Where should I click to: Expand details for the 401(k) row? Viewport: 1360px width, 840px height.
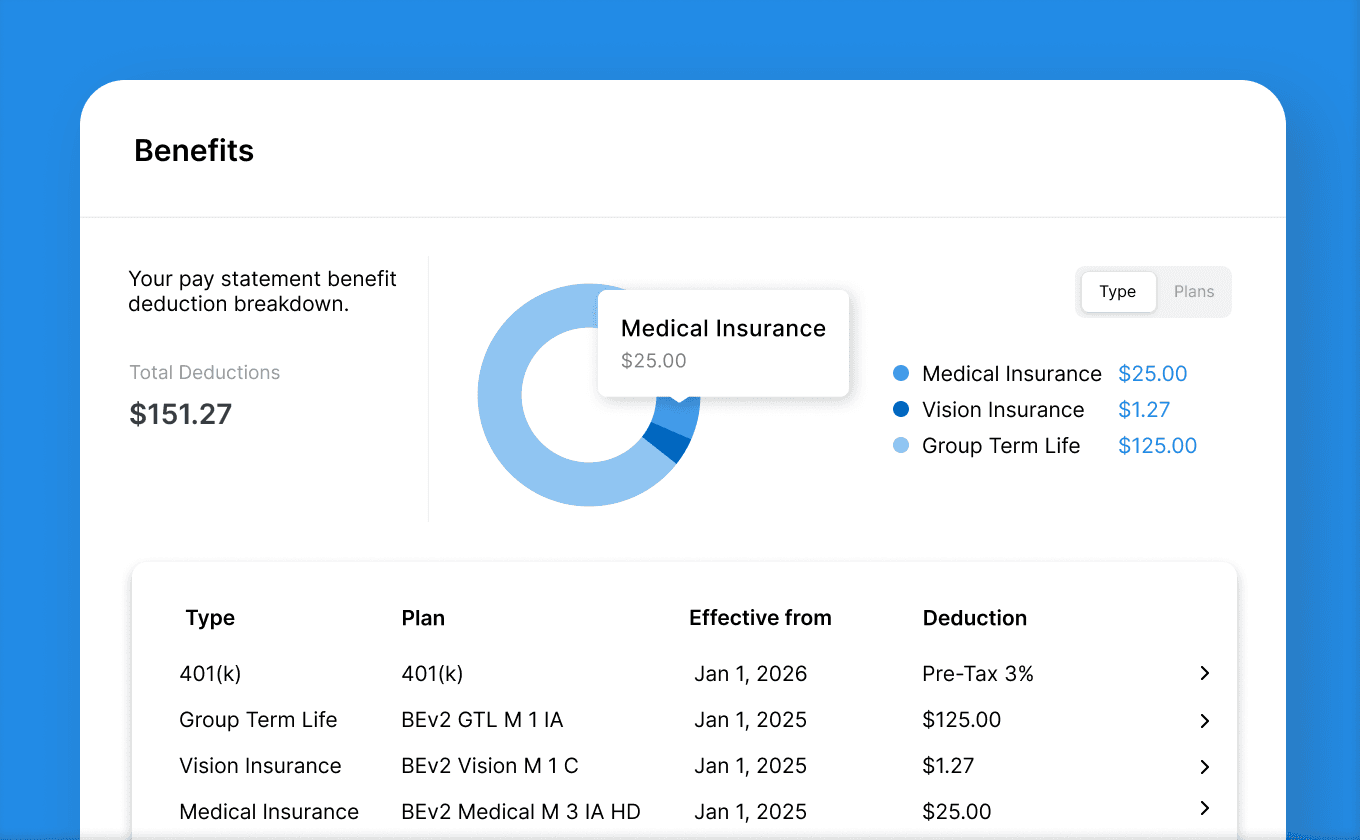[1204, 673]
